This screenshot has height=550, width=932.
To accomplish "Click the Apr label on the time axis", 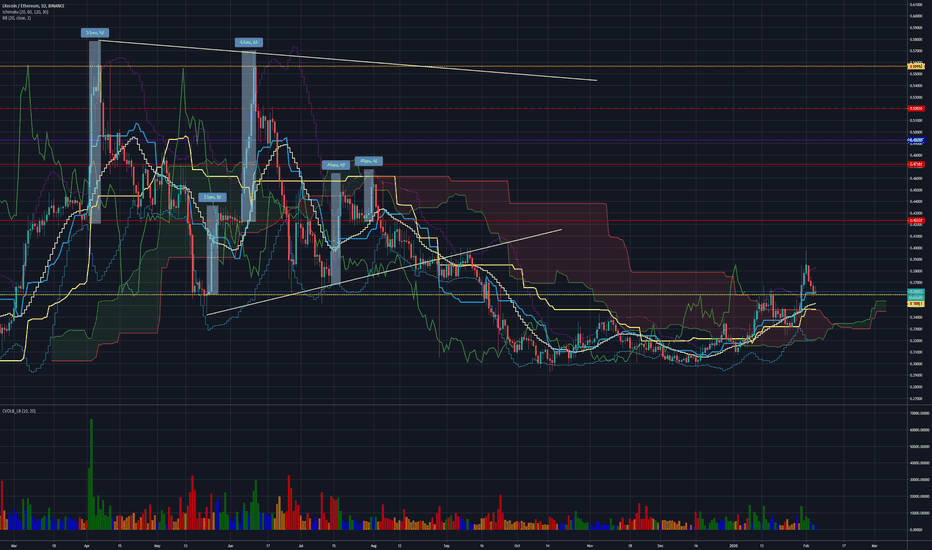I will pyautogui.click(x=87, y=545).
